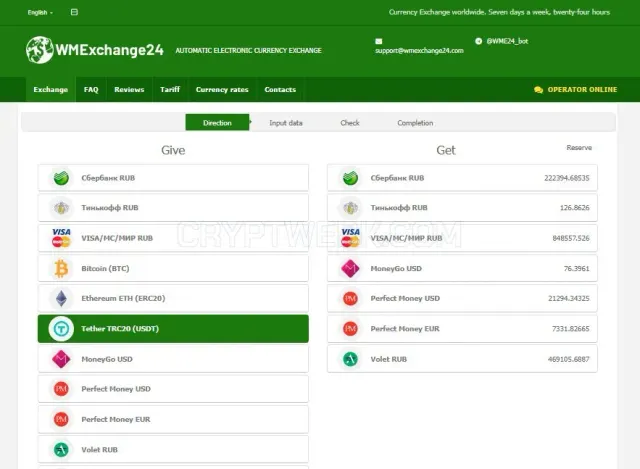Select the Direction step tab
This screenshot has width=640, height=469.
coord(217,122)
